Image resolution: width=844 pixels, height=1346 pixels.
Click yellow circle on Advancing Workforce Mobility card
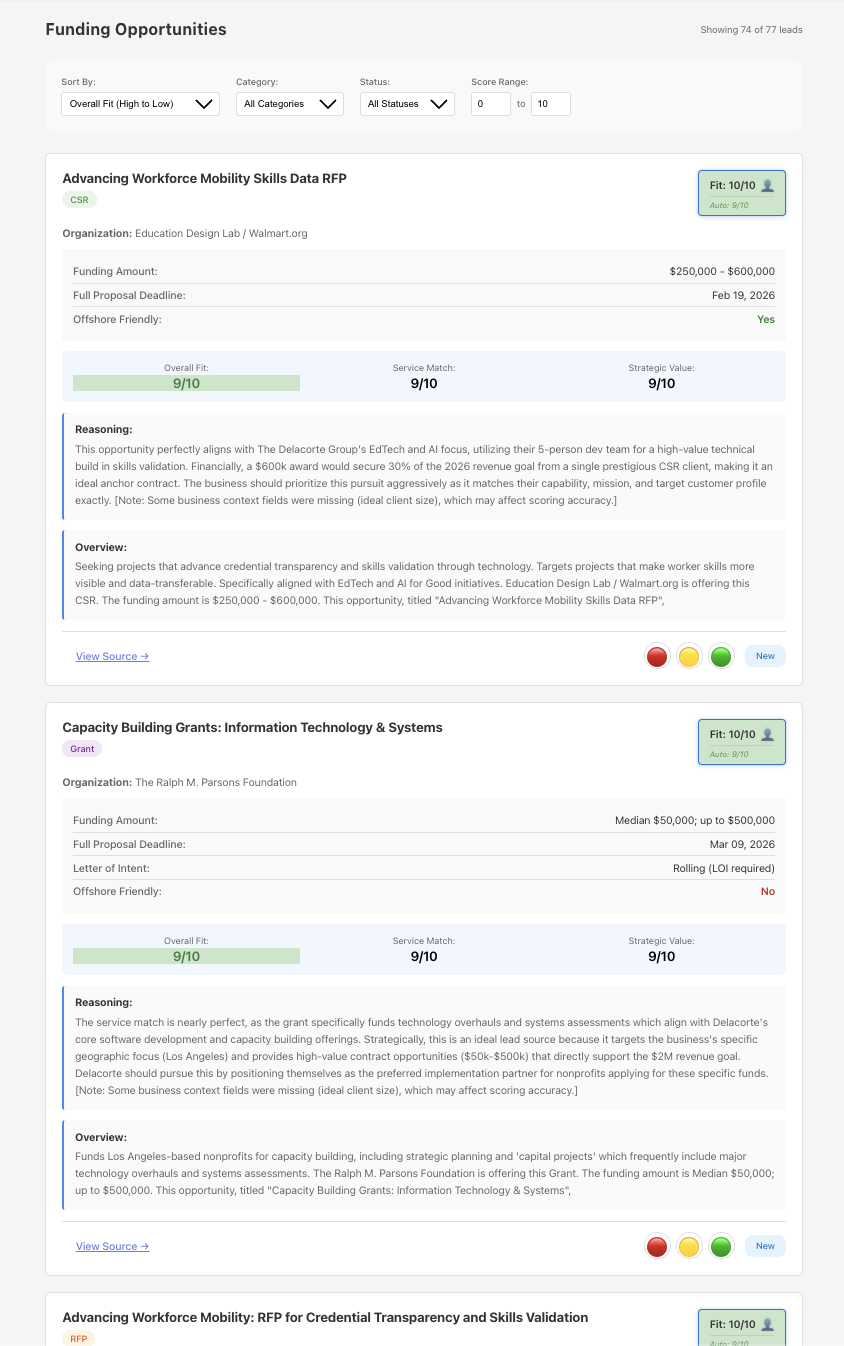pos(689,657)
